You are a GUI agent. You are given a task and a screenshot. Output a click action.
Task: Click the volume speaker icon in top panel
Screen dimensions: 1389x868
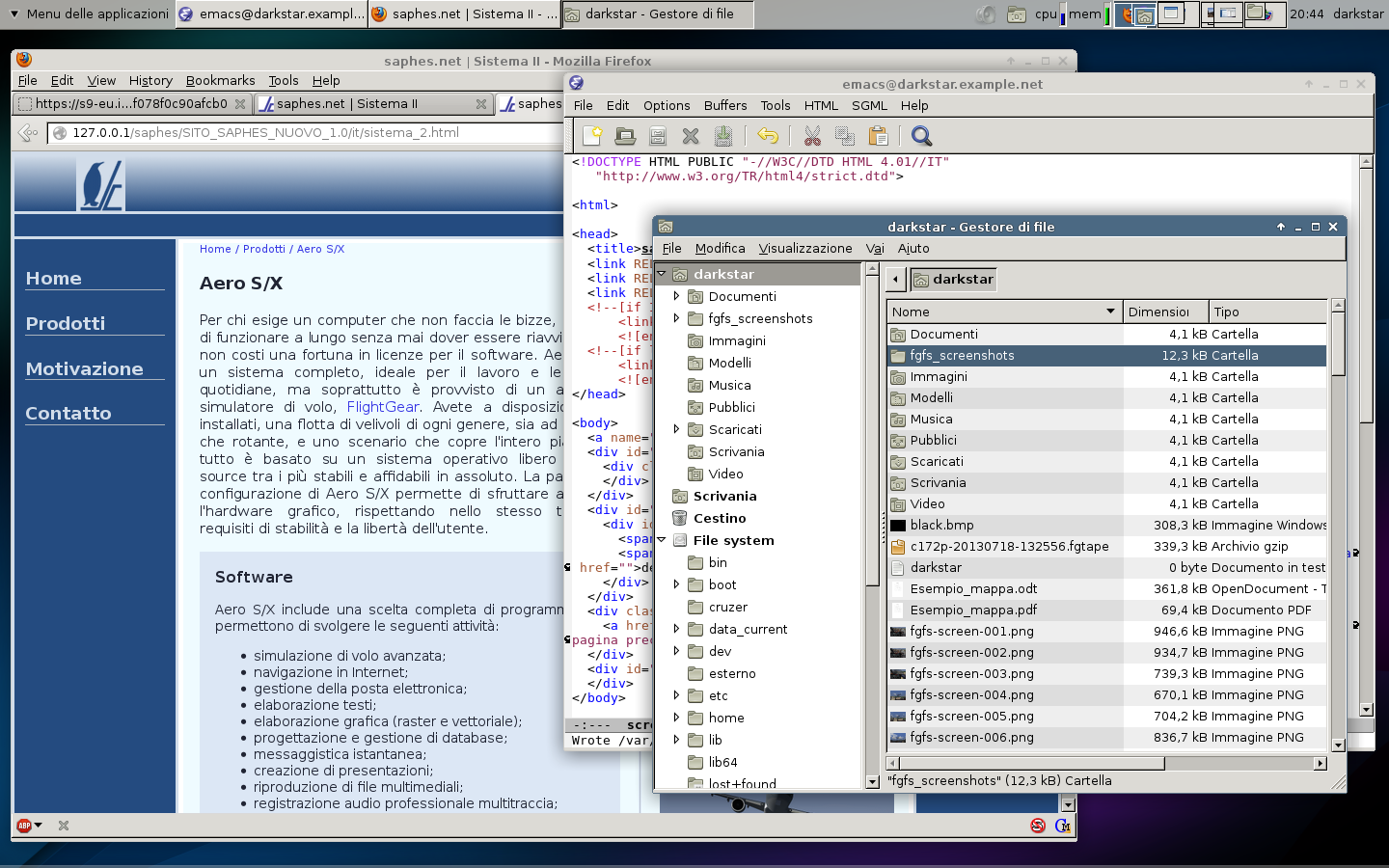[986, 14]
